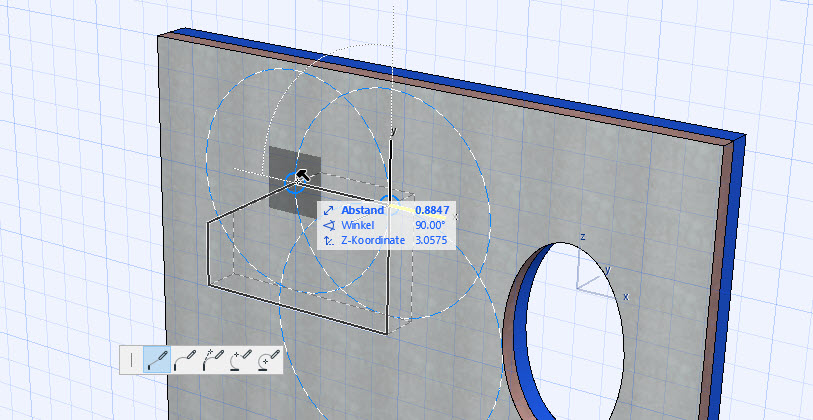Viewport: 813px width, 420px height.
Task: Click the Abstand value 0.8847 in tracker
Action: pyautogui.click(x=431, y=211)
